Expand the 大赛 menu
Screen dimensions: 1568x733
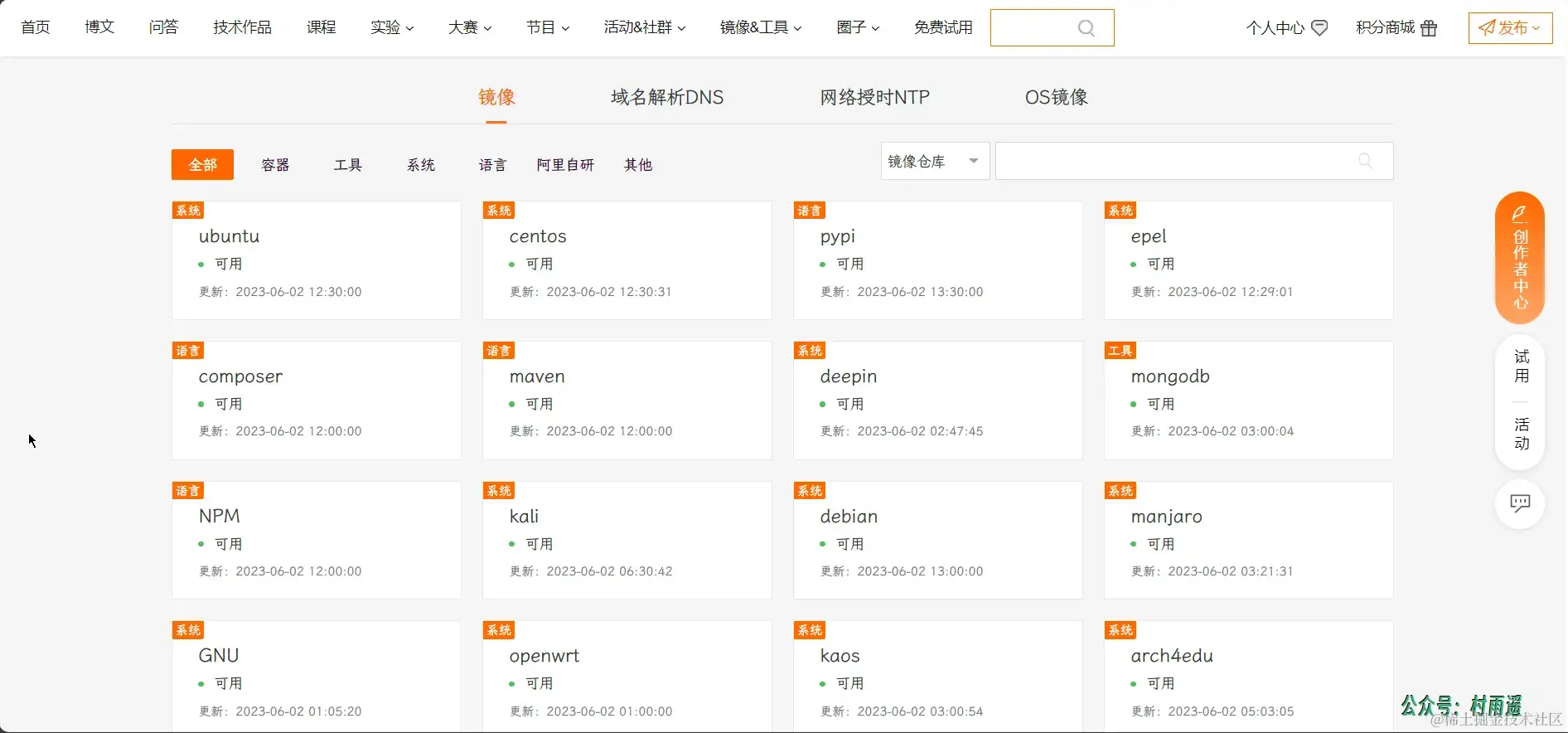pos(470,27)
